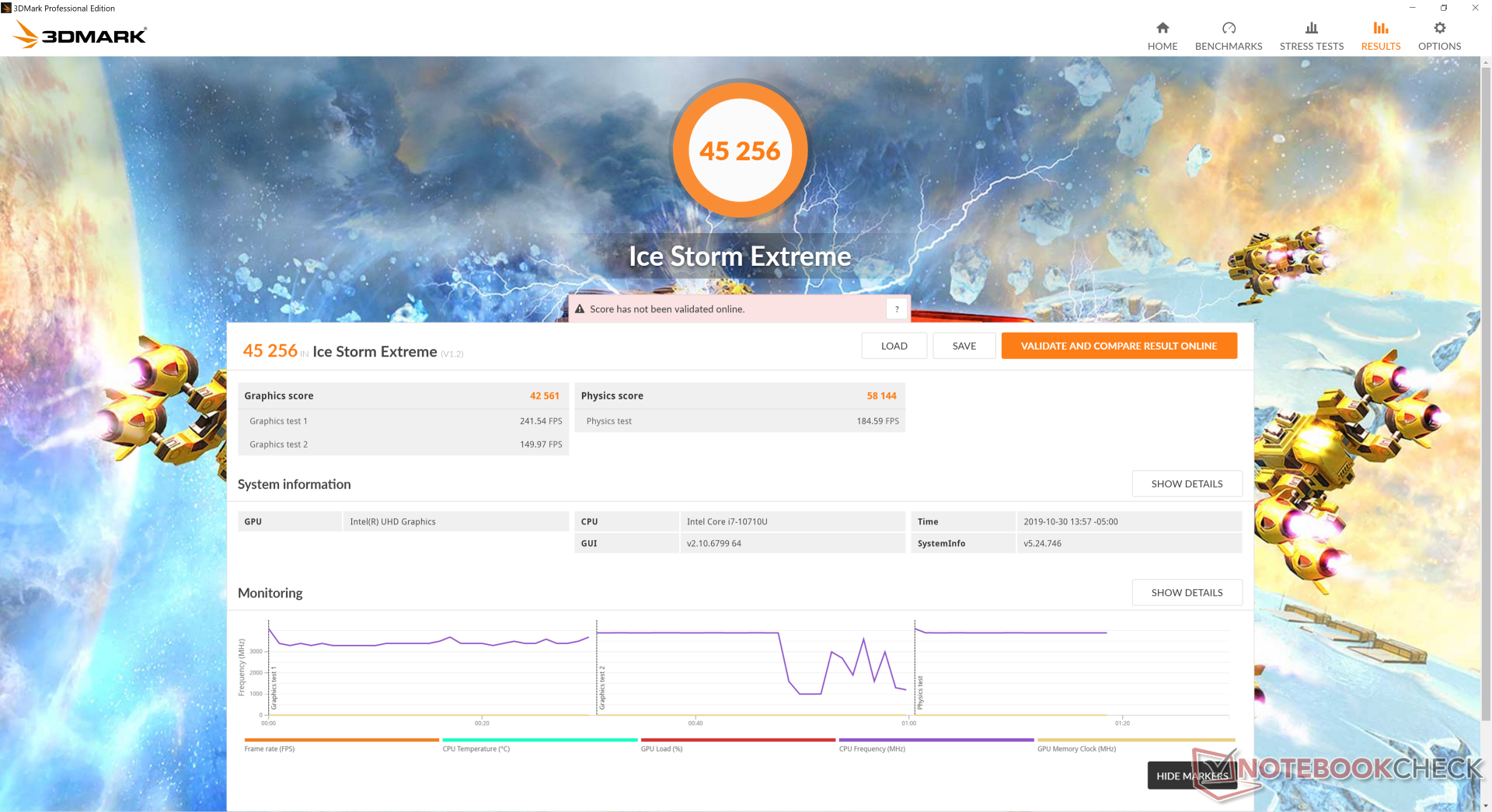Click the Intel Core i7-10710U CPU value
The image size is (1492, 812).
point(727,521)
